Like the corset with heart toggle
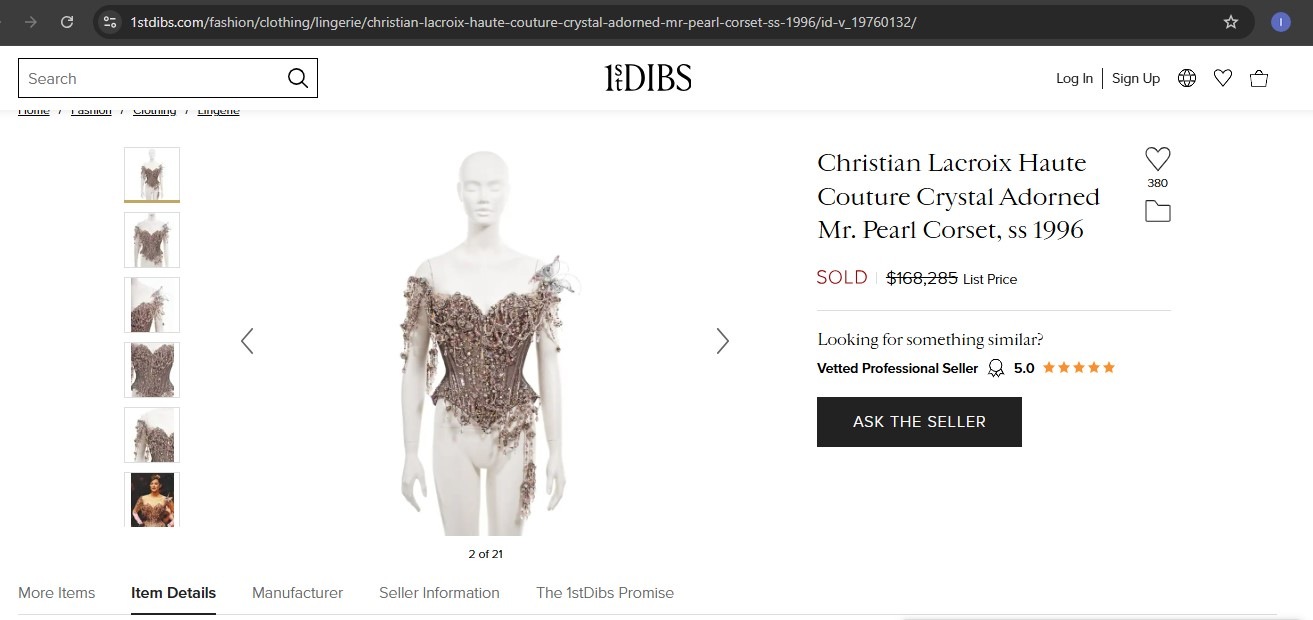Image resolution: width=1313 pixels, height=620 pixels. pos(1157,159)
